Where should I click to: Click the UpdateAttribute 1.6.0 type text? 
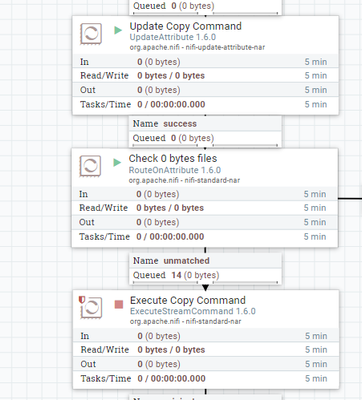(x=173, y=37)
